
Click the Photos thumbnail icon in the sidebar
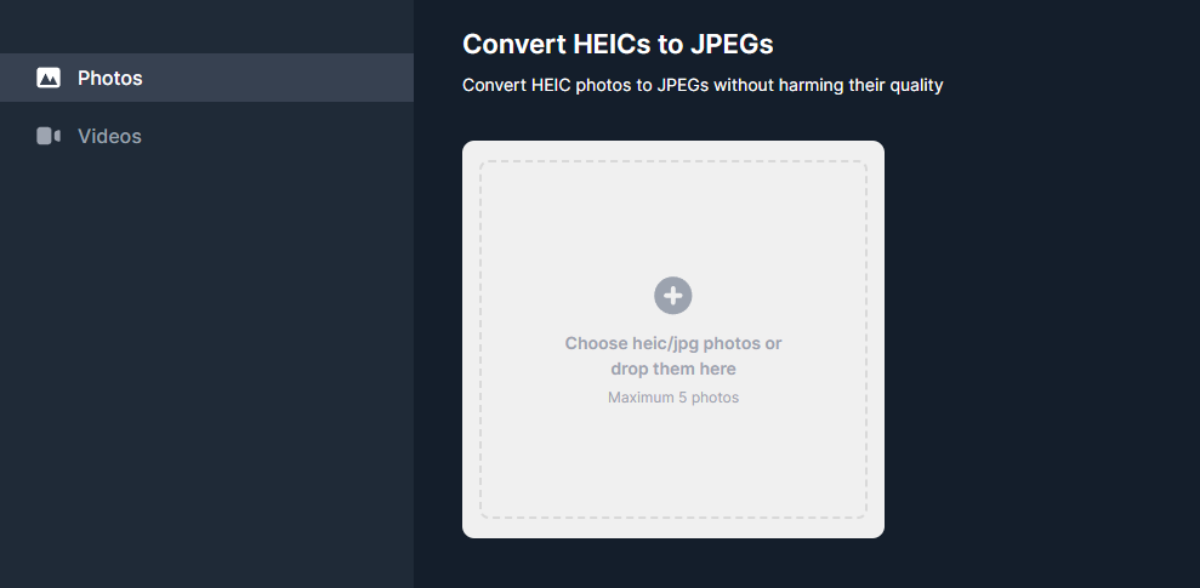[x=48, y=77]
